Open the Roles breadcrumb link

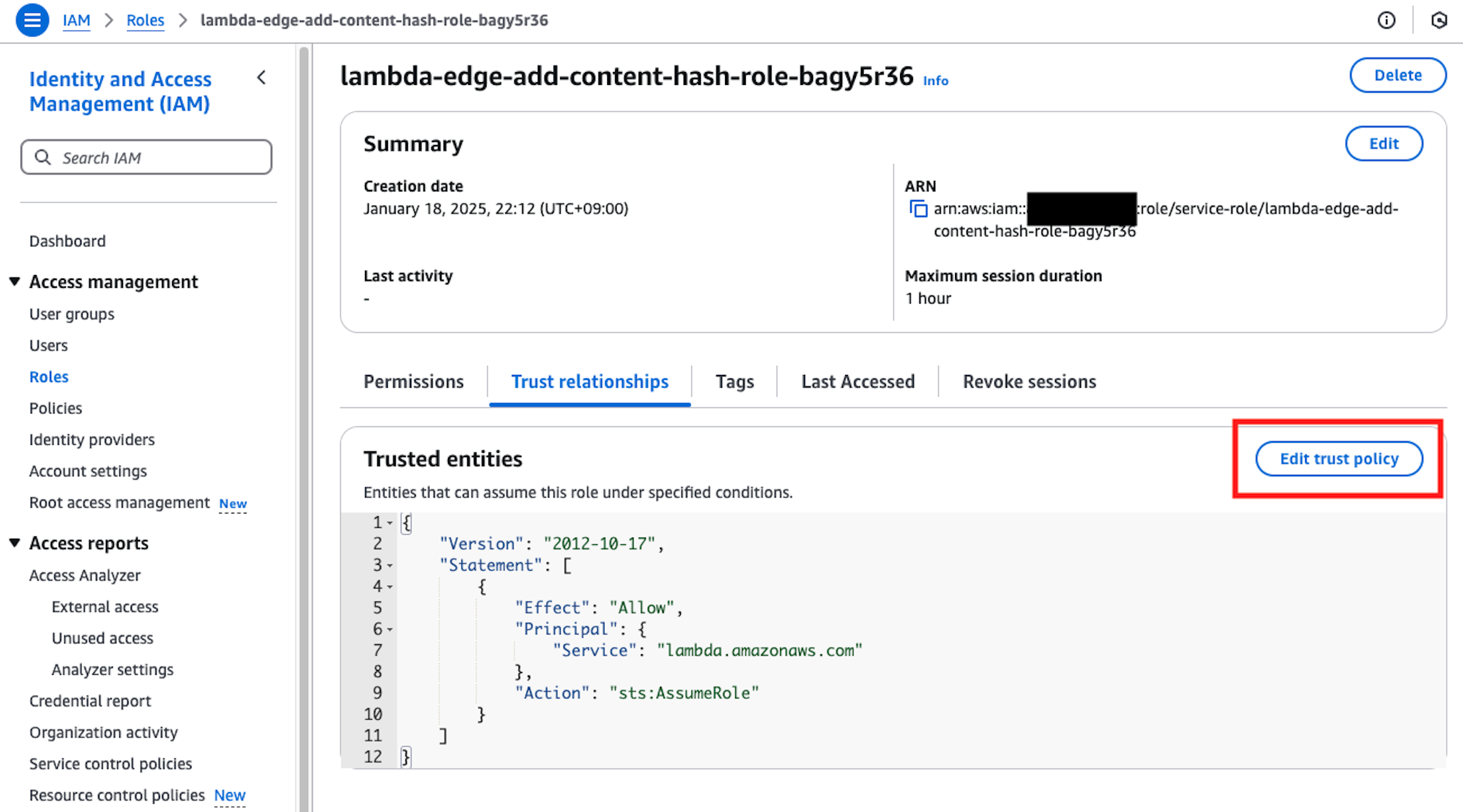point(145,20)
